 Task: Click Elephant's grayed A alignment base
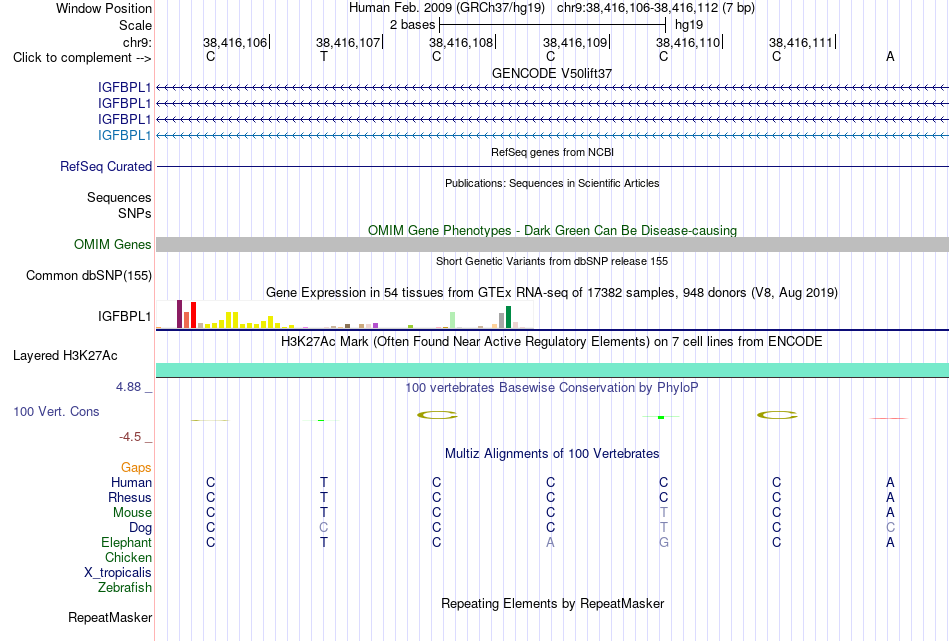point(550,542)
